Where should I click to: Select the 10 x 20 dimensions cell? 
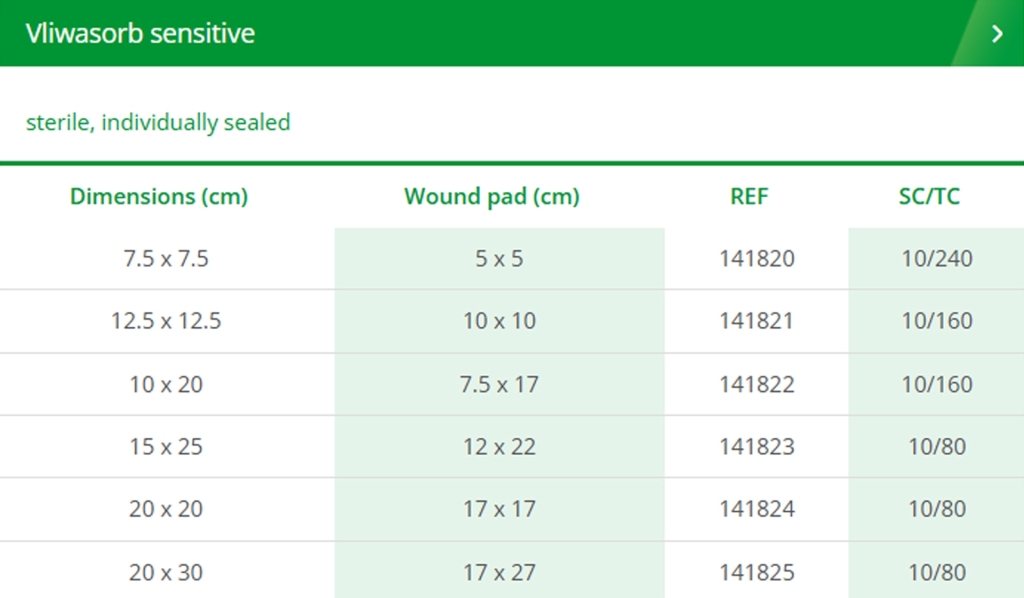166,384
